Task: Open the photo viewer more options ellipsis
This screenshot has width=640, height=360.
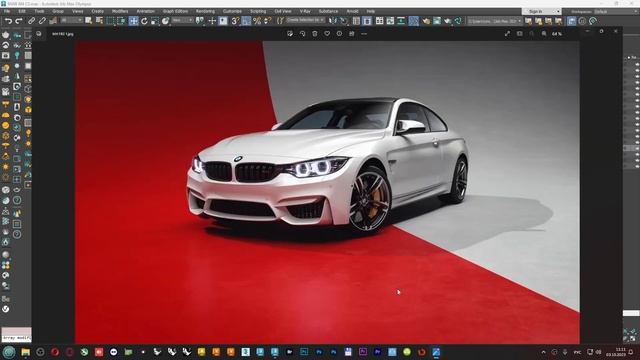Action: click(364, 34)
